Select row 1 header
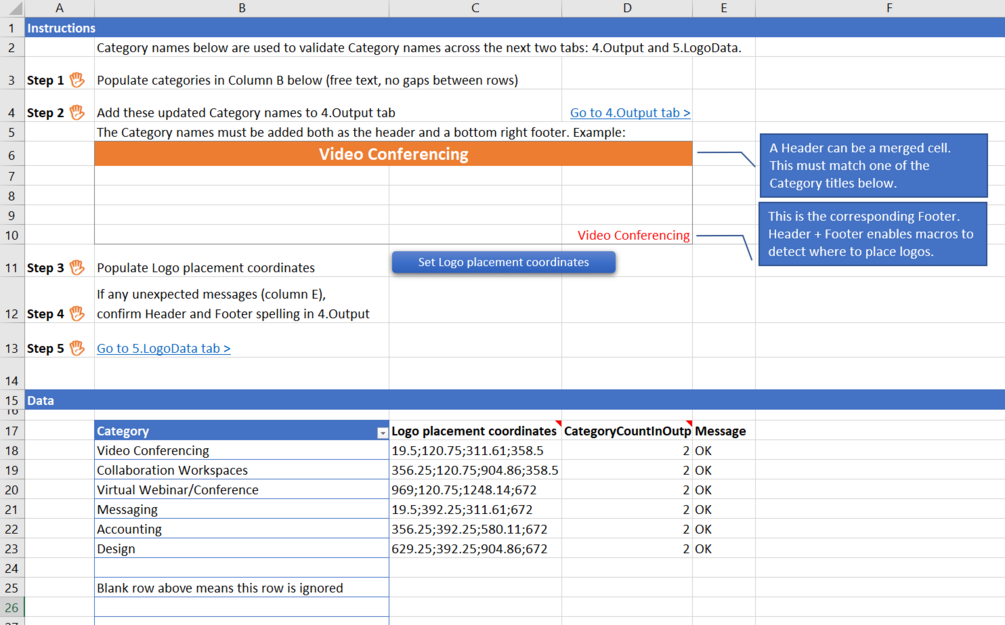The height and width of the screenshot is (625, 1005). coord(12,28)
